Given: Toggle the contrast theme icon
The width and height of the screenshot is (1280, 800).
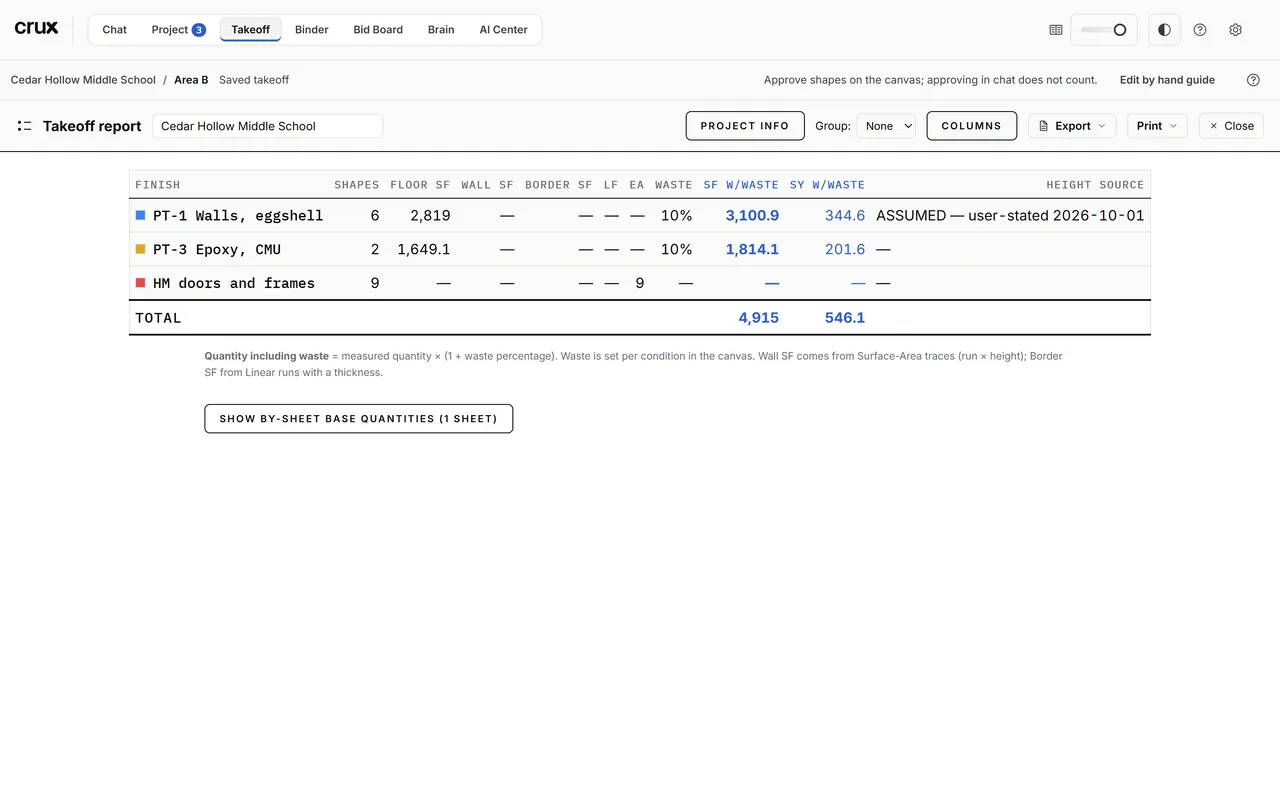Looking at the screenshot, I should pyautogui.click(x=1164, y=30).
